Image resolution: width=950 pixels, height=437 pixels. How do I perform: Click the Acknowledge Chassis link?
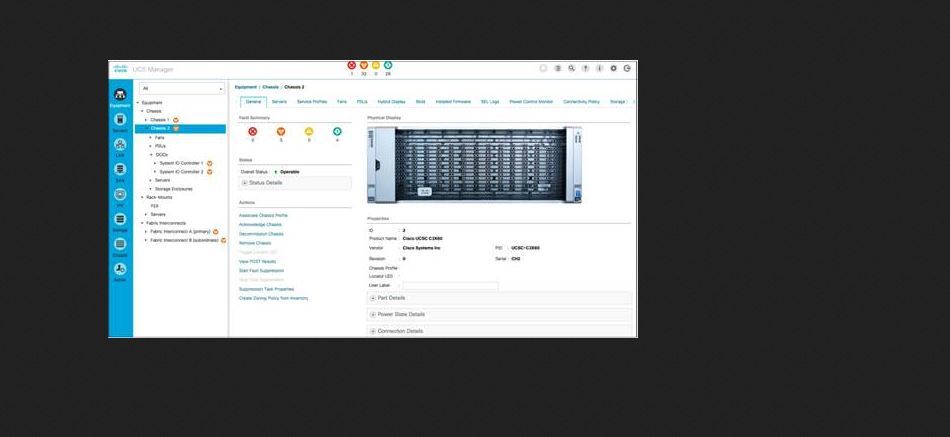click(x=260, y=225)
